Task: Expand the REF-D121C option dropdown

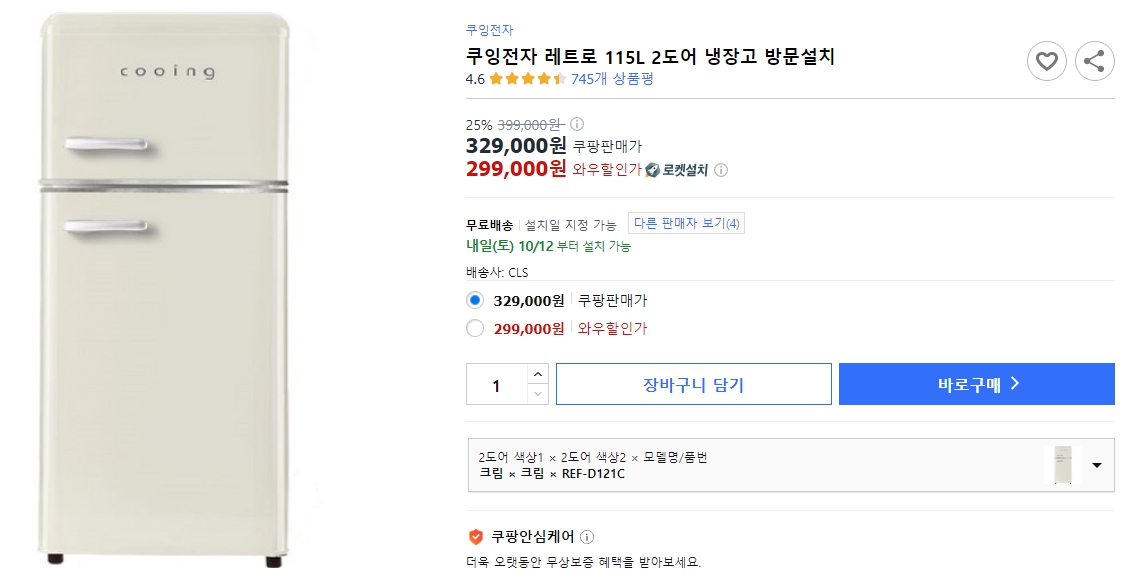Action: [x=1096, y=465]
